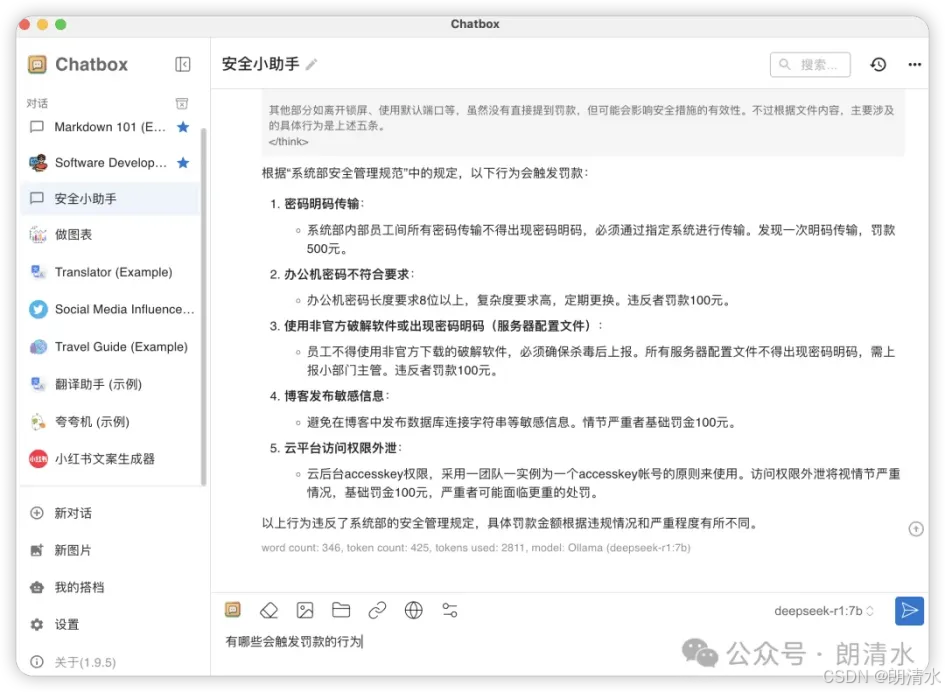This screenshot has height=692, width=945.
Task: Open the 做图表 conversation
Action: coord(110,234)
